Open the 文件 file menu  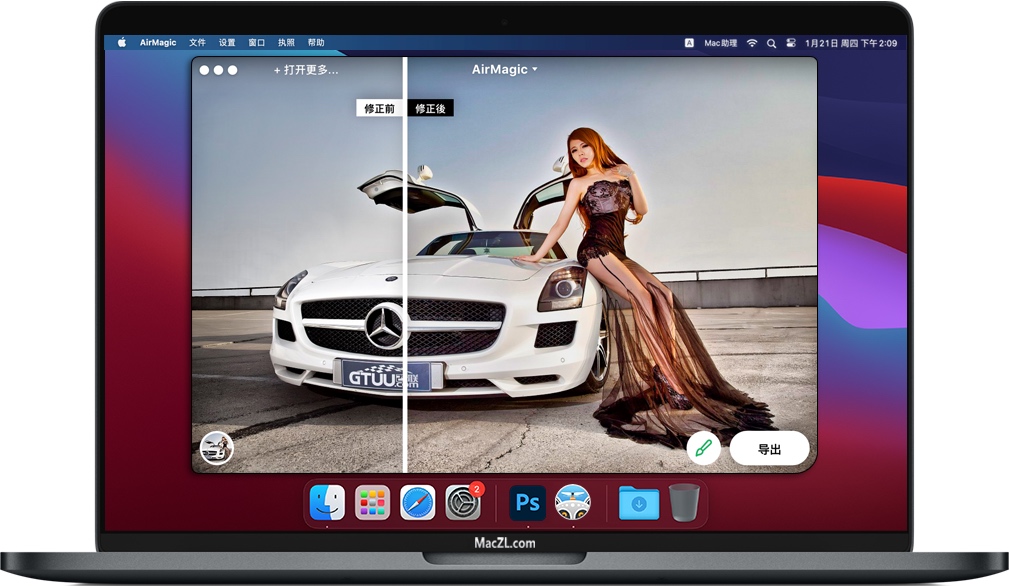[196, 42]
